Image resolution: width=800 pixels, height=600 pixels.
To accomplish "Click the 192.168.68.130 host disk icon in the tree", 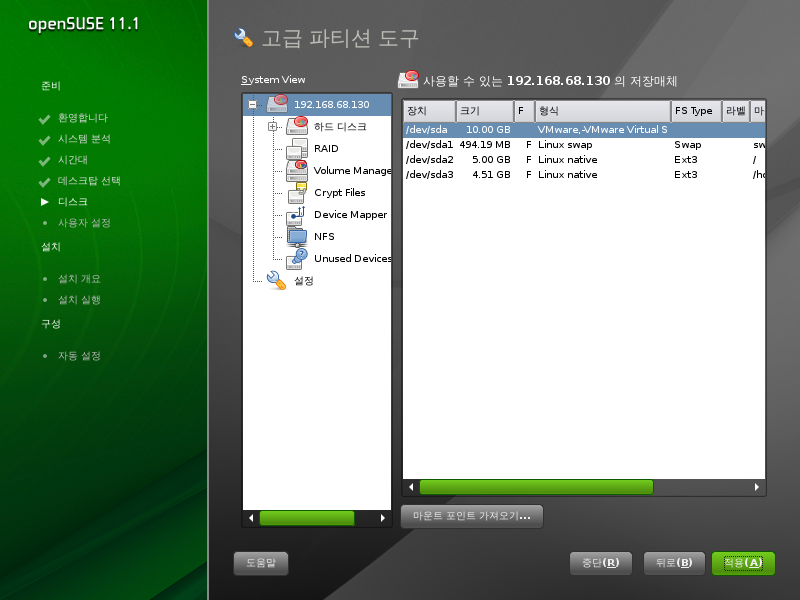I will (277, 104).
